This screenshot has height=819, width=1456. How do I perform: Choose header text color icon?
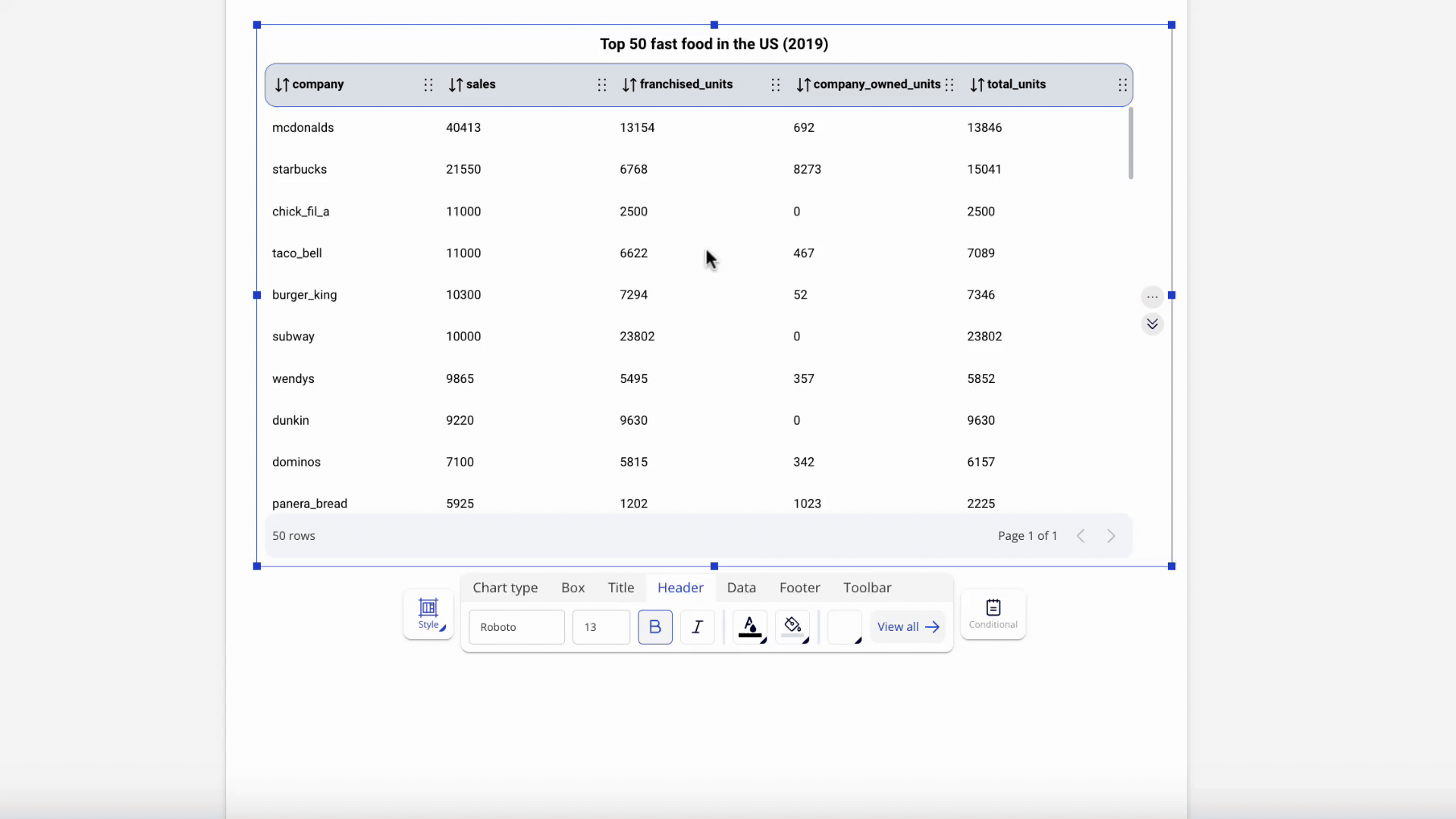click(x=750, y=626)
